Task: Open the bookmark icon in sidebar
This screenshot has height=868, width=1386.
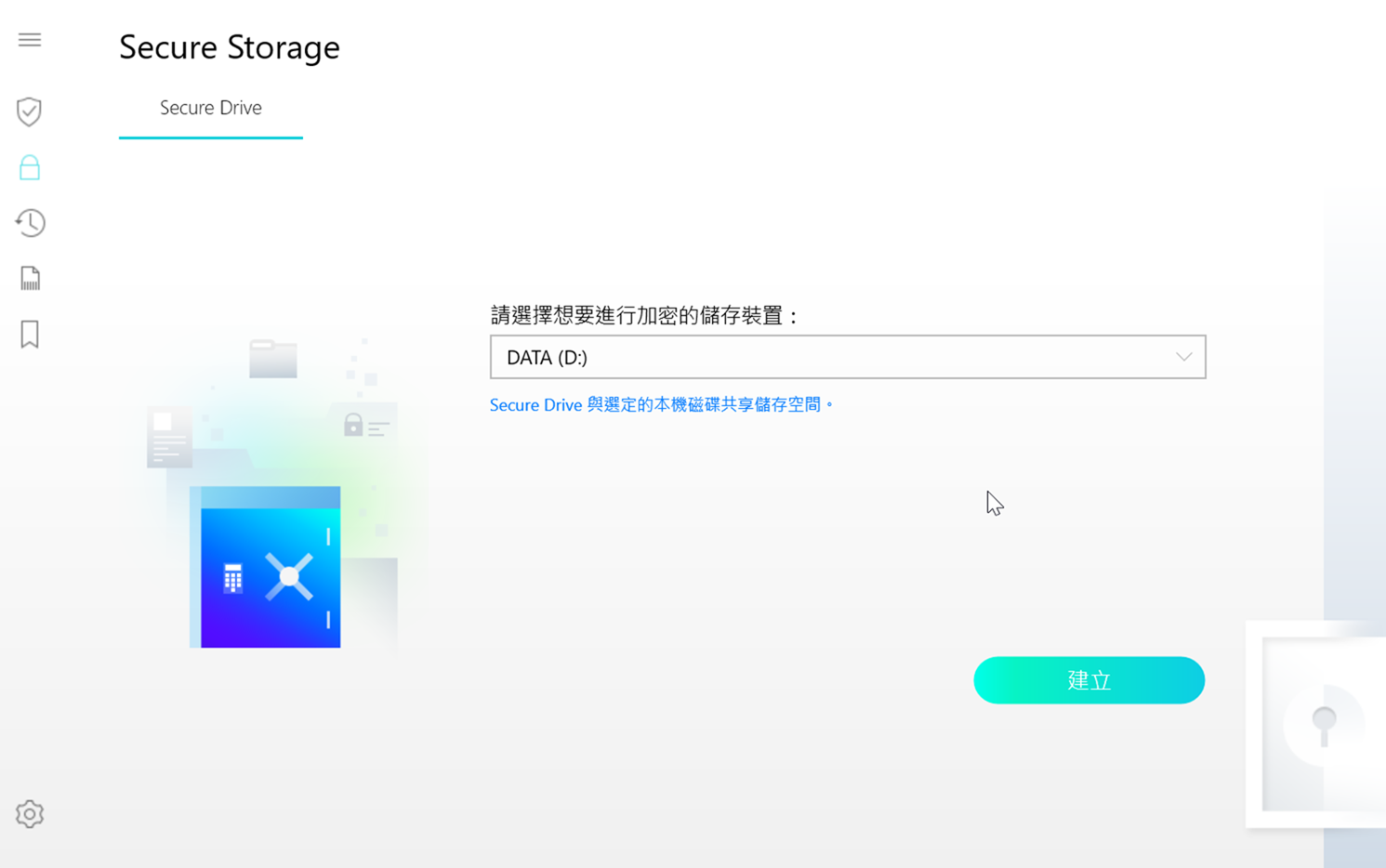Action: pyautogui.click(x=30, y=335)
